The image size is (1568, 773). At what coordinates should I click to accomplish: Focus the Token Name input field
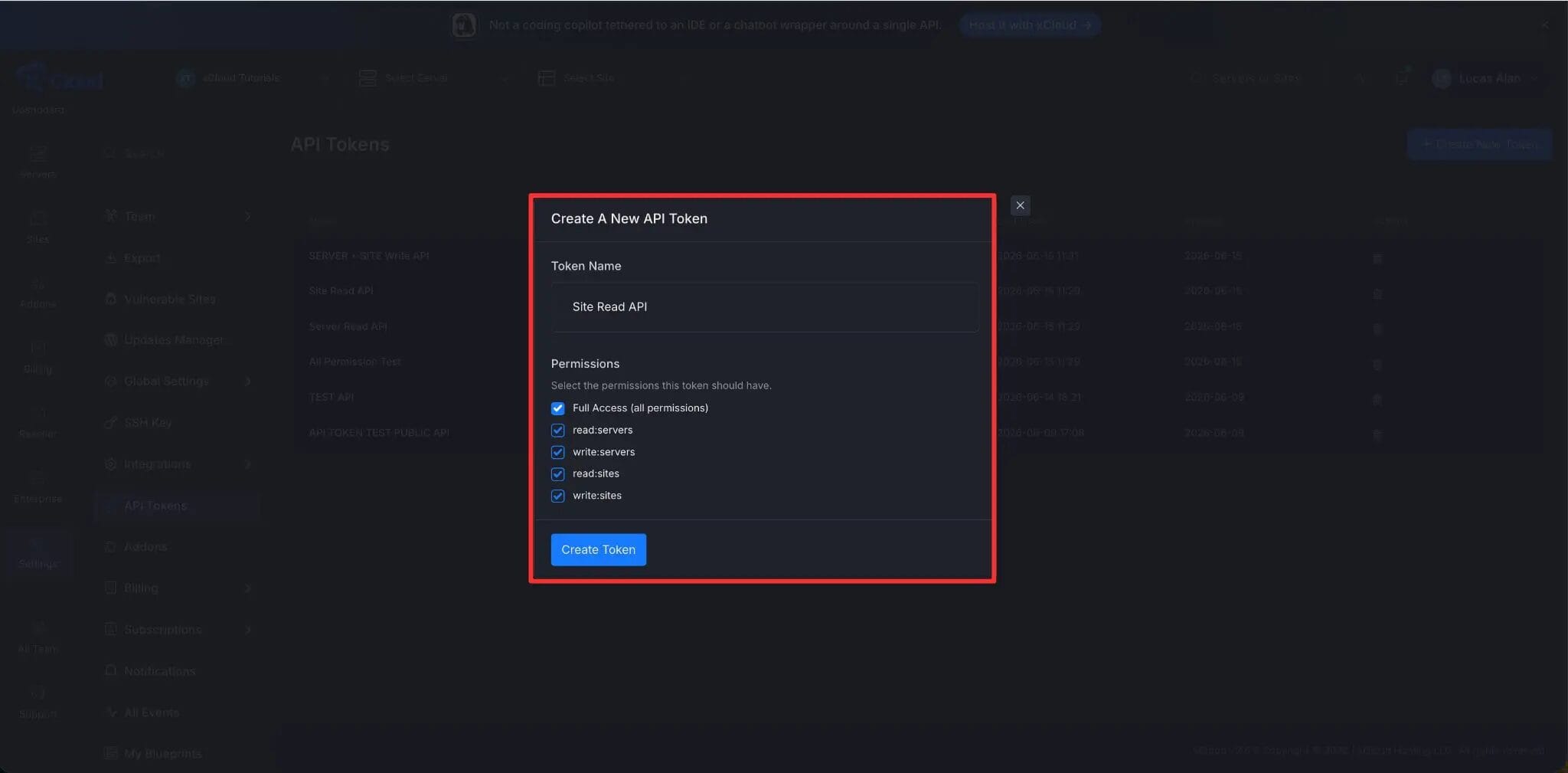pos(764,306)
